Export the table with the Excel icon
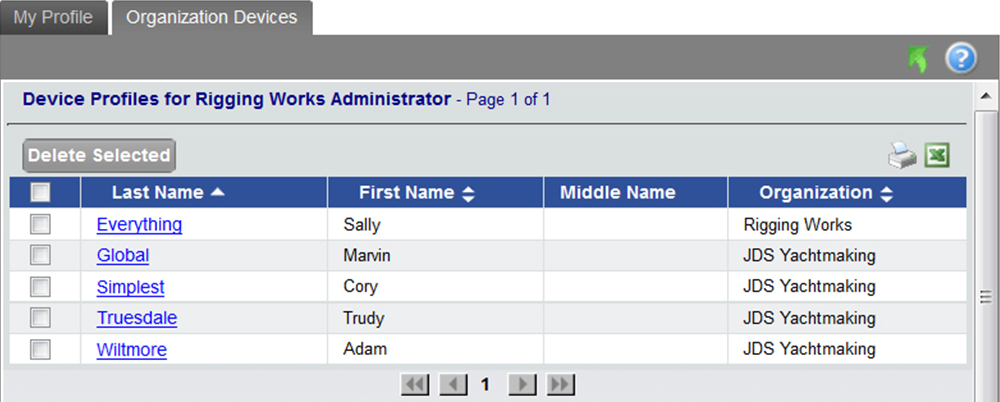Image resolution: width=1000 pixels, height=402 pixels. click(x=937, y=155)
